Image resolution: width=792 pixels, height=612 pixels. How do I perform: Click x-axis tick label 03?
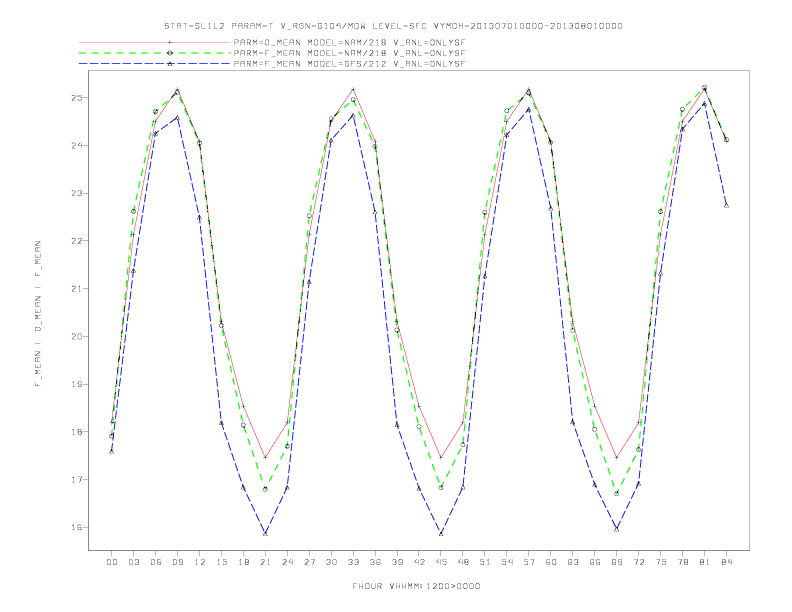(x=133, y=562)
